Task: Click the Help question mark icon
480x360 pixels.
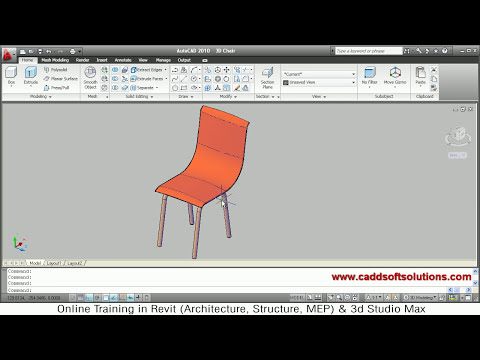Action: point(444,51)
